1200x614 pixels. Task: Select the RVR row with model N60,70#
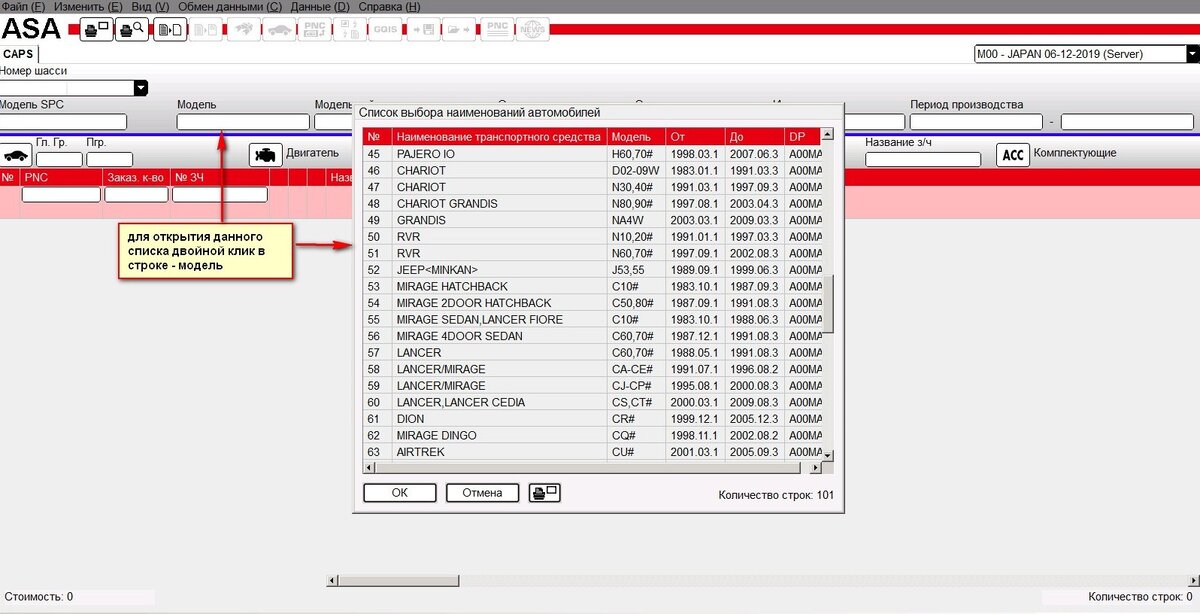(x=592, y=253)
